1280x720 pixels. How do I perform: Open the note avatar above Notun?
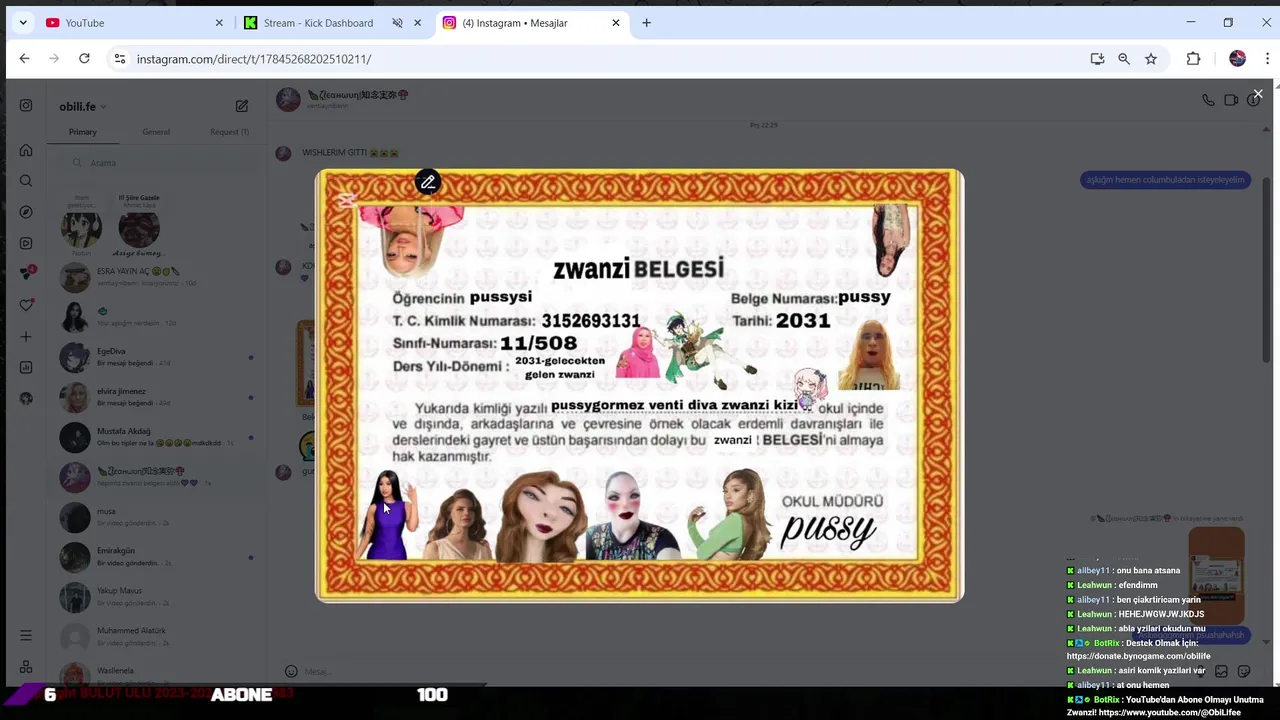[81, 229]
